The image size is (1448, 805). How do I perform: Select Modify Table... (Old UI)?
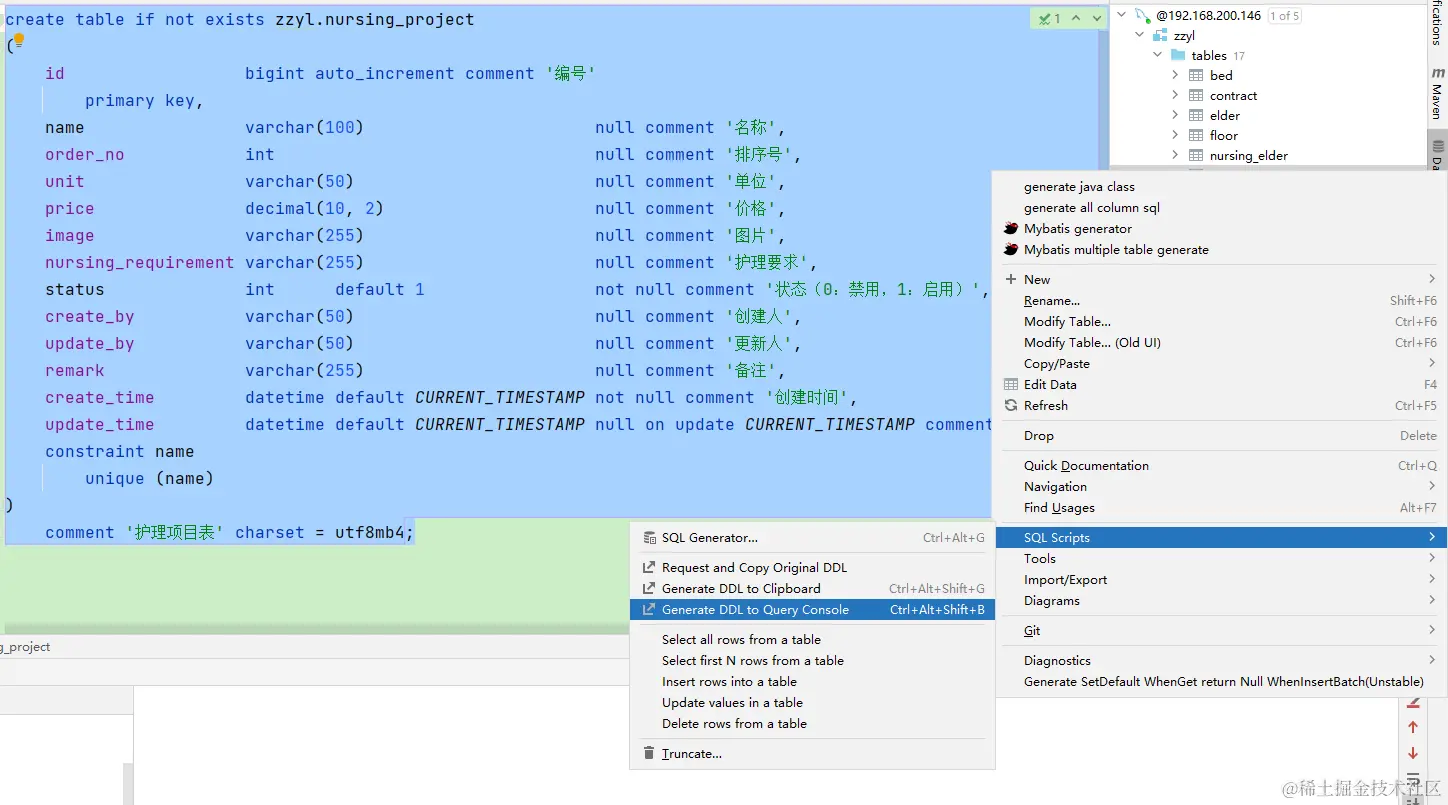point(1221,343)
